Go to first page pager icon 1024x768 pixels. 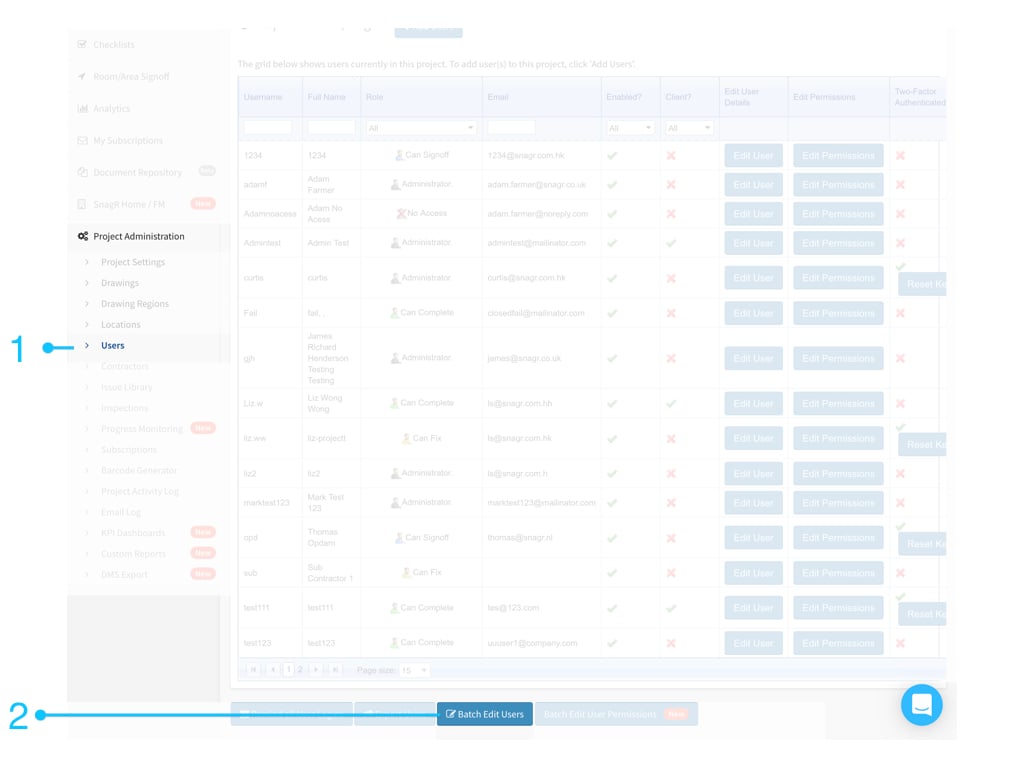tap(253, 669)
